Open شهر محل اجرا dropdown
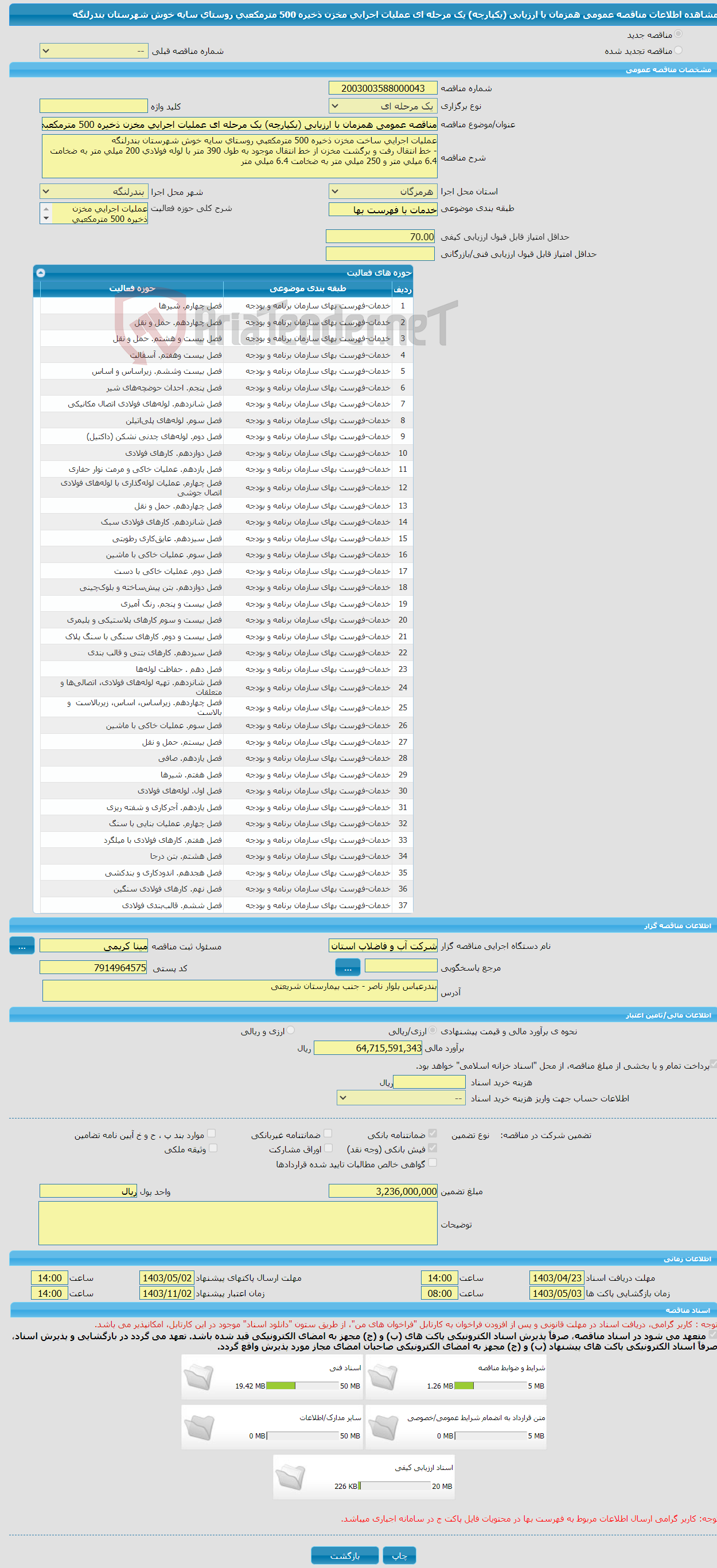Screen dimensions: 717x1568 94,191
